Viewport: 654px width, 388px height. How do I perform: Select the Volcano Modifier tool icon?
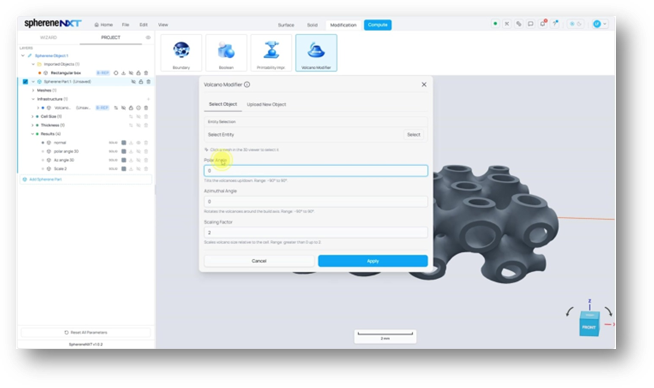[x=316, y=53]
